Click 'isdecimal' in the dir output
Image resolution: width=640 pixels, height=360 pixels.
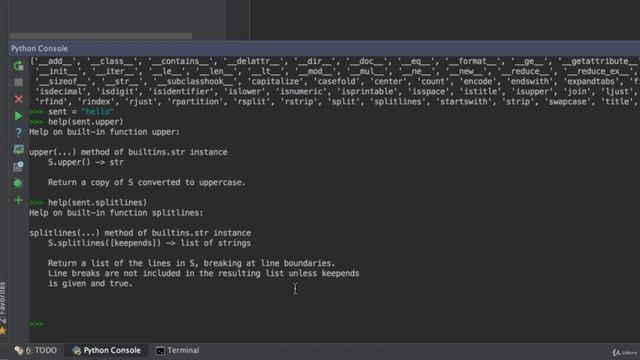(x=61, y=91)
